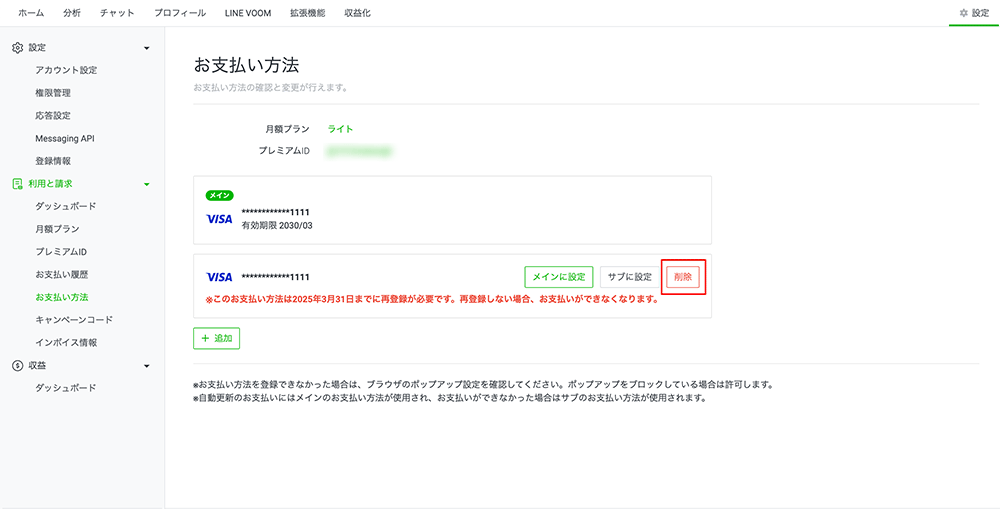This screenshot has width=1000, height=509.
Task: Click the VISA logo on the second card
Action: point(219,277)
